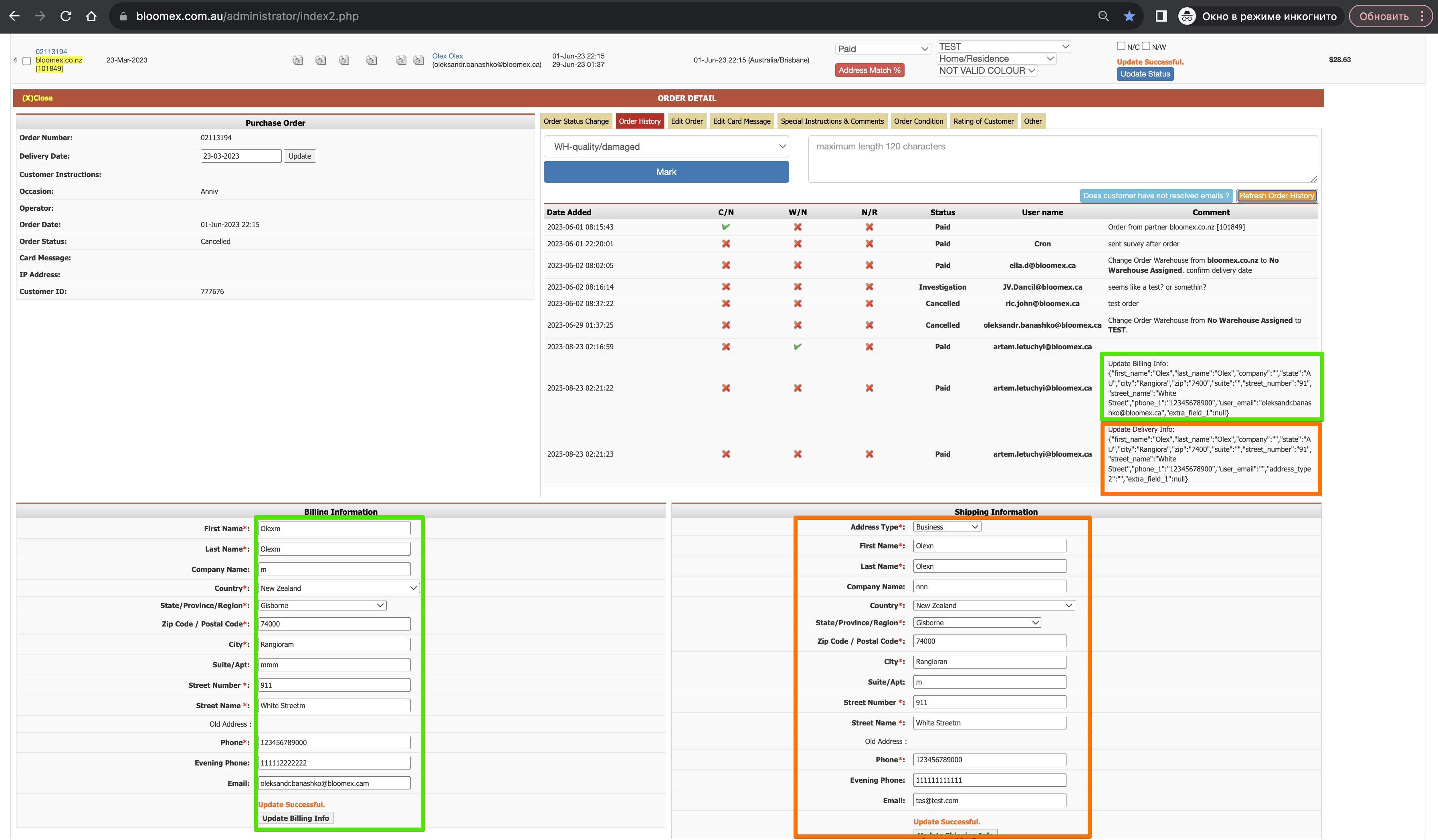Click green W/N check in 02:16:59 history row
Viewport: 1438px width, 840px height.
pyautogui.click(x=797, y=347)
